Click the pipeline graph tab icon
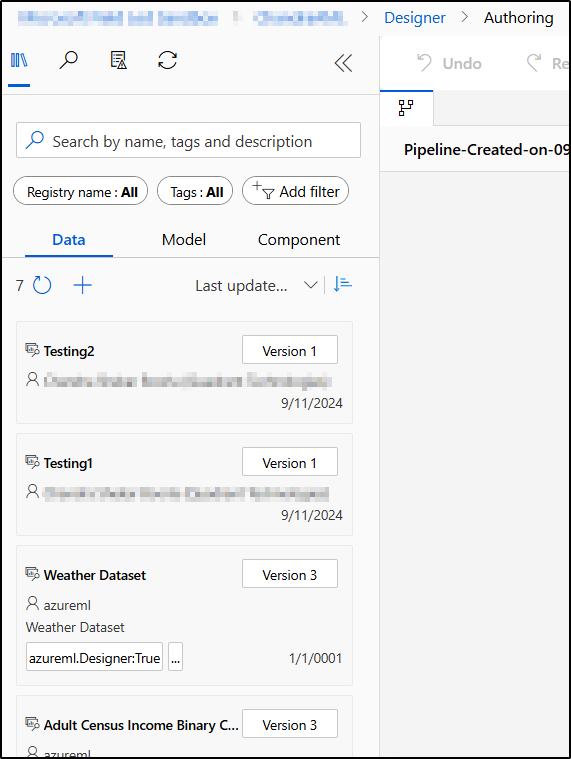The width and height of the screenshot is (571, 759). [x=406, y=107]
